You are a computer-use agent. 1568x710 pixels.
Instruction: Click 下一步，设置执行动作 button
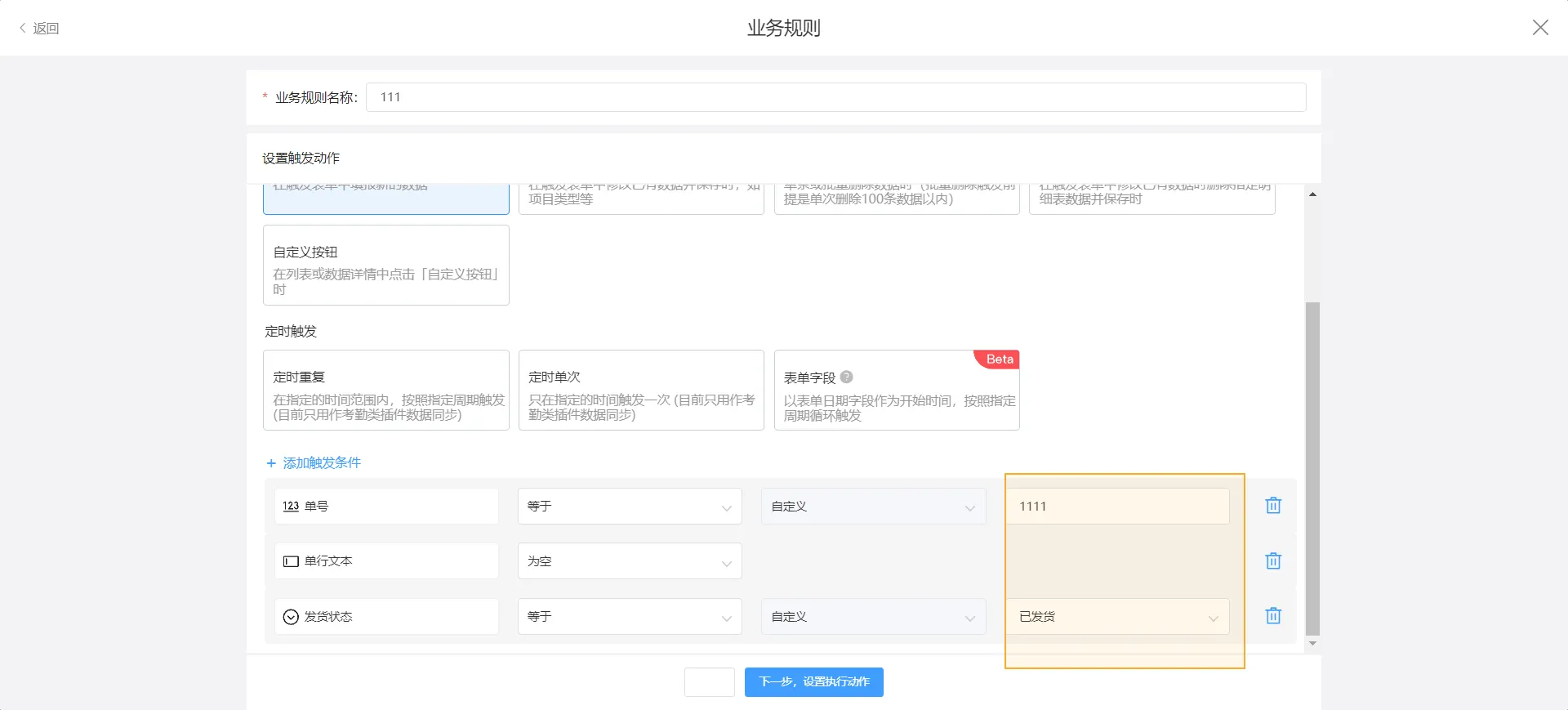point(813,682)
